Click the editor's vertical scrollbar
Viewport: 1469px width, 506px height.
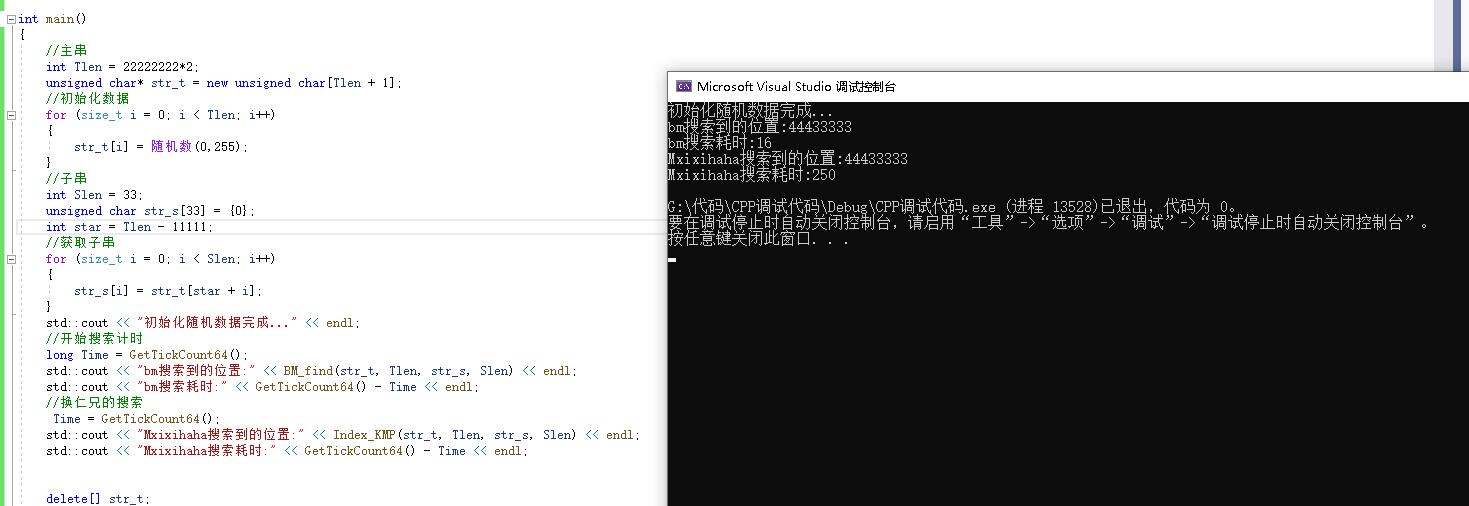pos(1443,35)
